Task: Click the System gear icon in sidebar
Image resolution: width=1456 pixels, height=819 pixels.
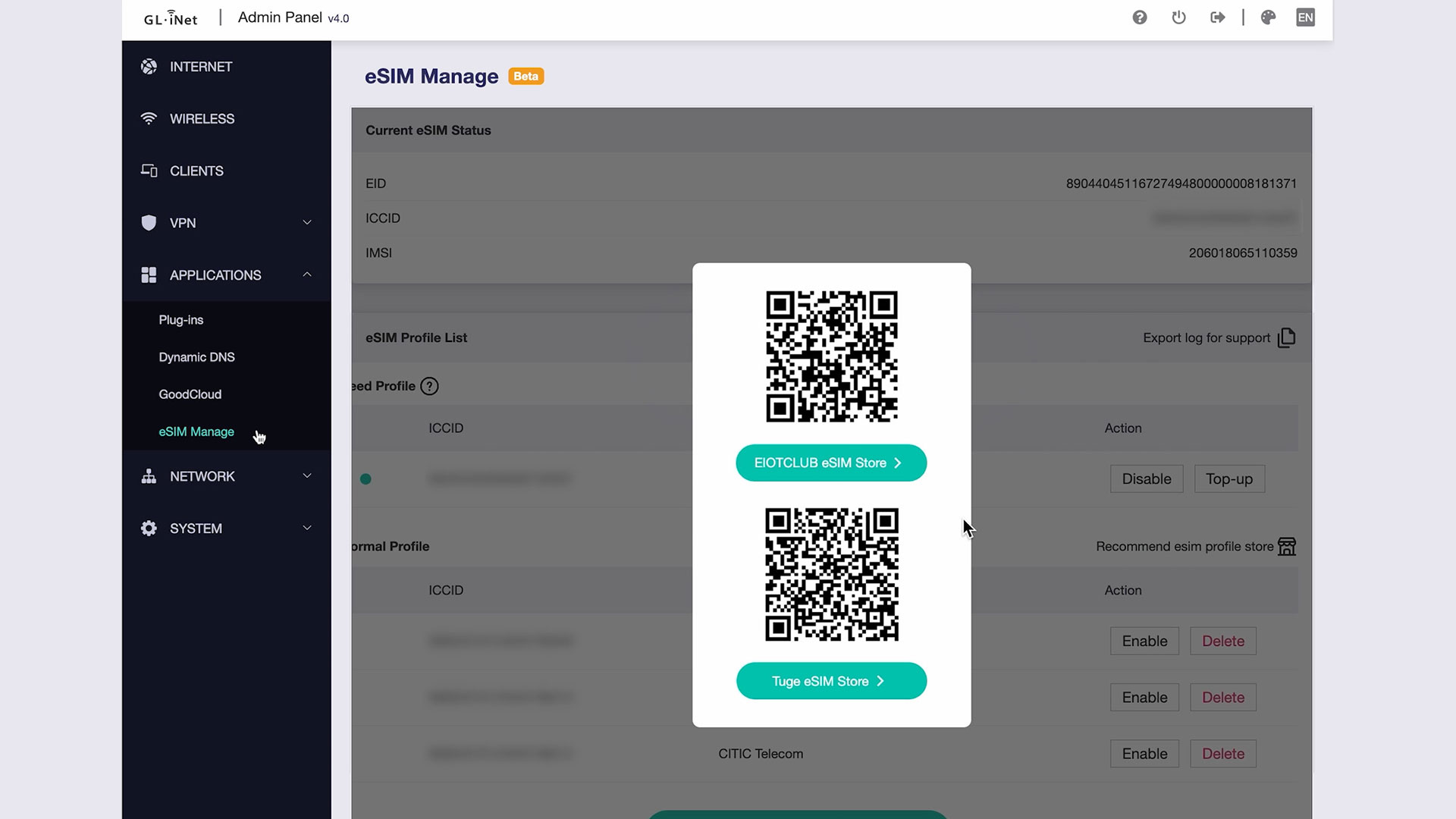Action: tap(149, 529)
